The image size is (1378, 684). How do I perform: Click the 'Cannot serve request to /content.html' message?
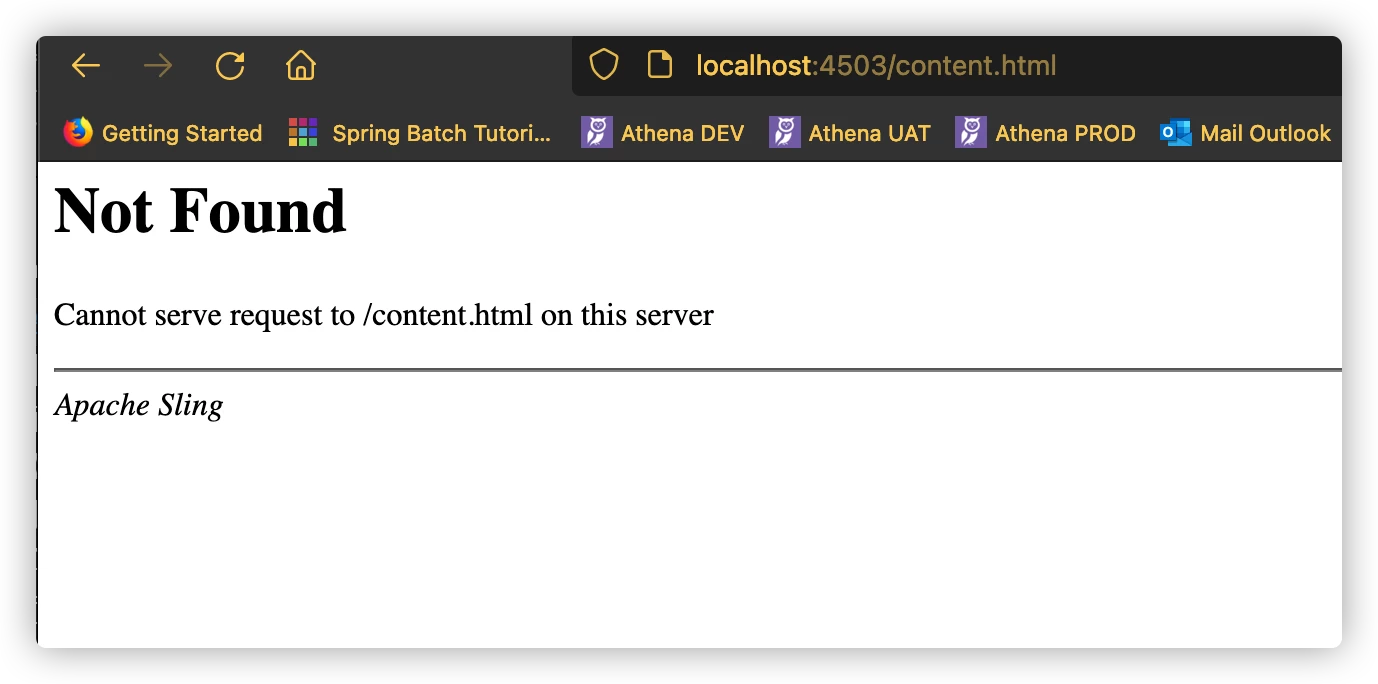point(384,315)
